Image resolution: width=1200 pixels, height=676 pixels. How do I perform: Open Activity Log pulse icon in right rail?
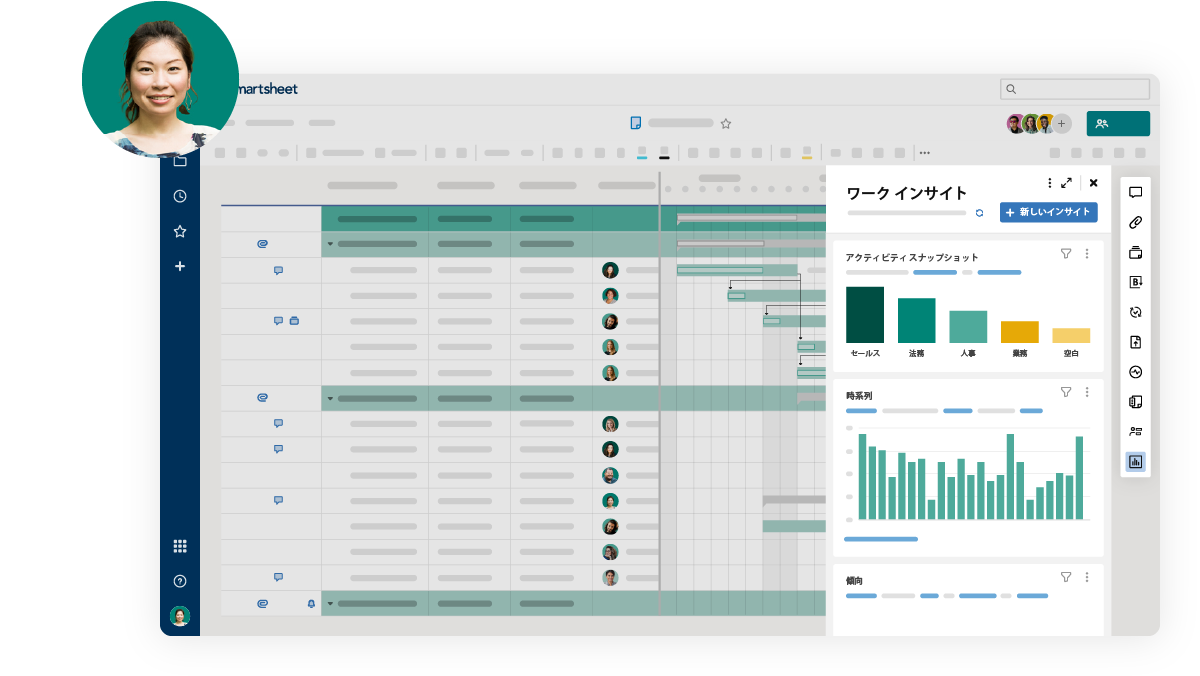click(1135, 372)
